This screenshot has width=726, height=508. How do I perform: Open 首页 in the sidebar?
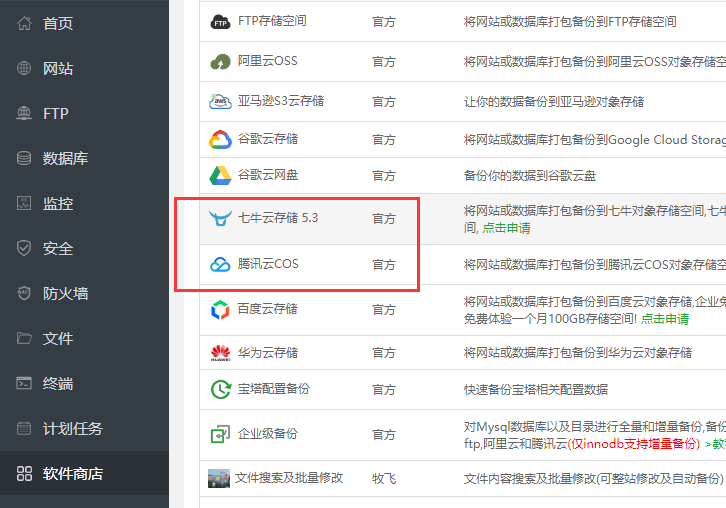point(58,23)
